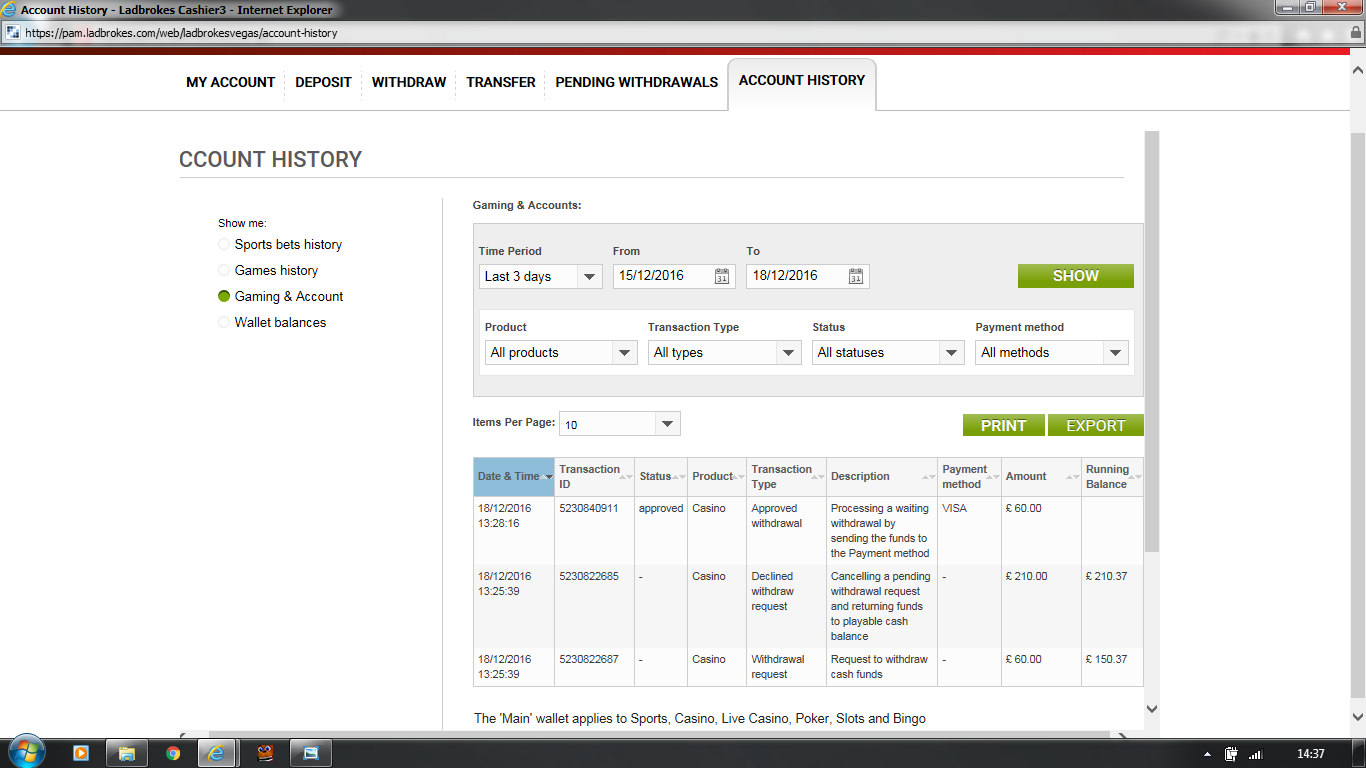Change the Items Per Page dropdown
This screenshot has width=1366, height=768.
coord(620,424)
